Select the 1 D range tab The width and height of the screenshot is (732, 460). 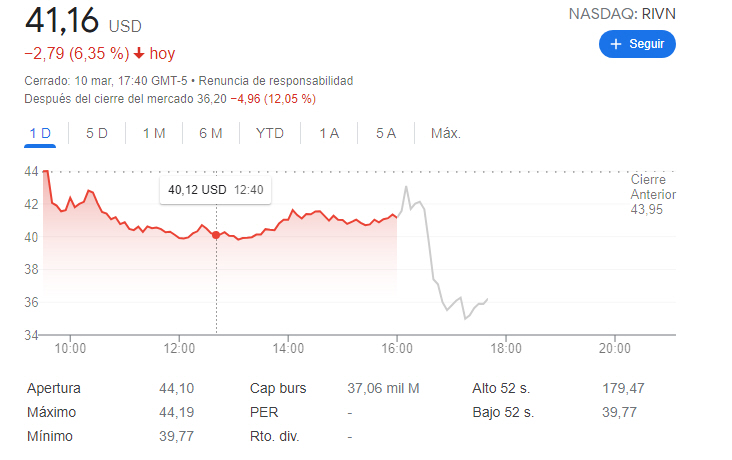(x=40, y=133)
